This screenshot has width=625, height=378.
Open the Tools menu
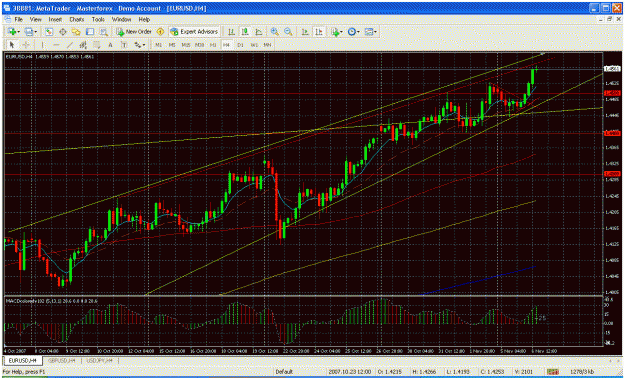98,19
